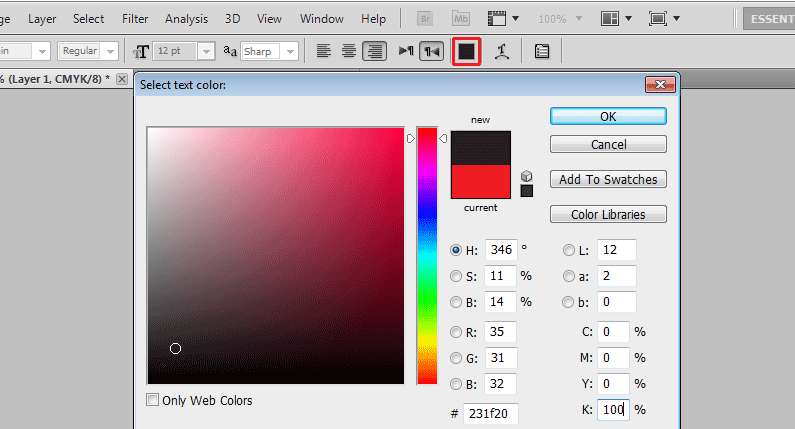Screen dimensions: 795x429
Task: Select the L lightness radio button
Action: click(x=569, y=250)
